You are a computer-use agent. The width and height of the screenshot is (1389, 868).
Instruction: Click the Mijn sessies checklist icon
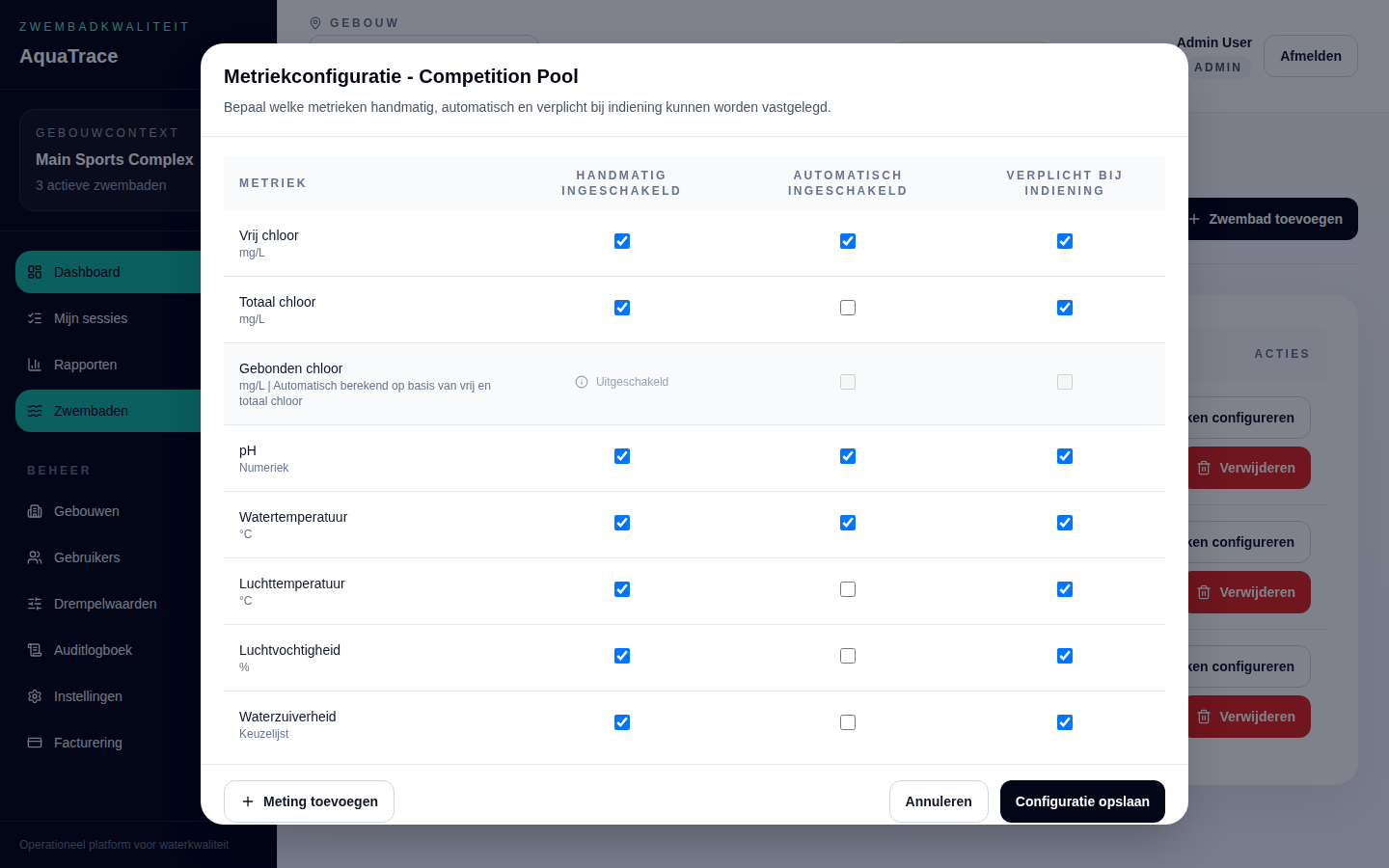35,318
